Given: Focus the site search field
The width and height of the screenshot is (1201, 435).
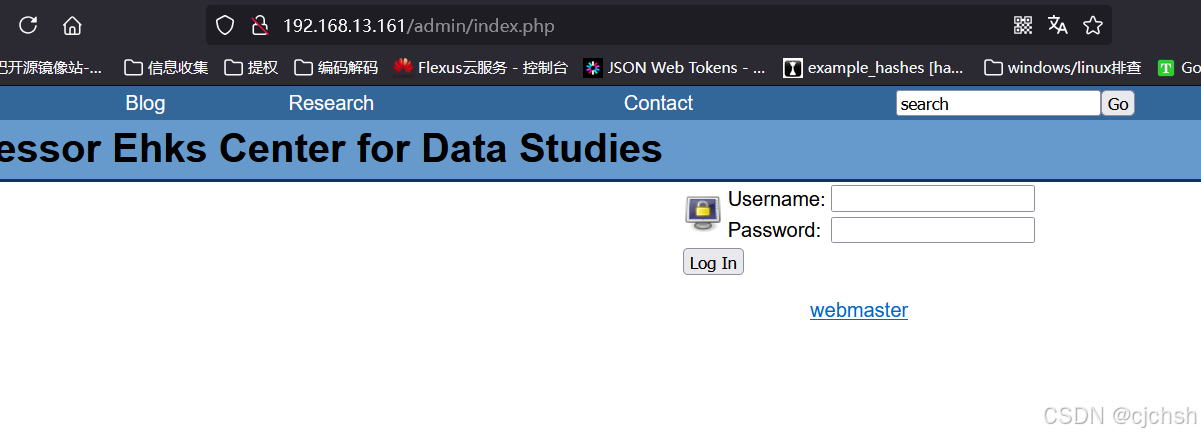Looking at the screenshot, I should pos(998,104).
